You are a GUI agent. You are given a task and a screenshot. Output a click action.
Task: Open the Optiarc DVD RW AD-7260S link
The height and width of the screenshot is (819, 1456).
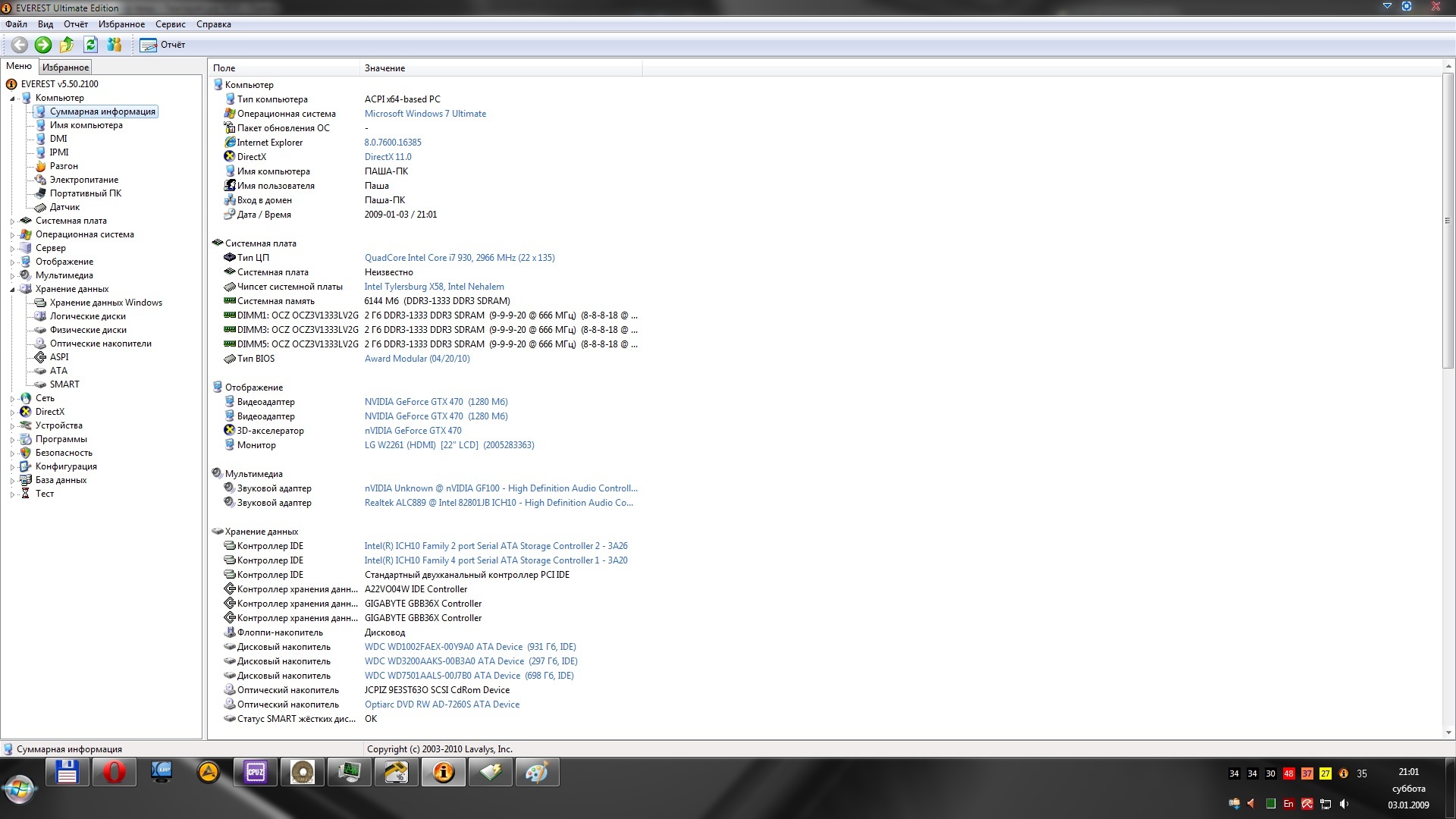tap(442, 704)
